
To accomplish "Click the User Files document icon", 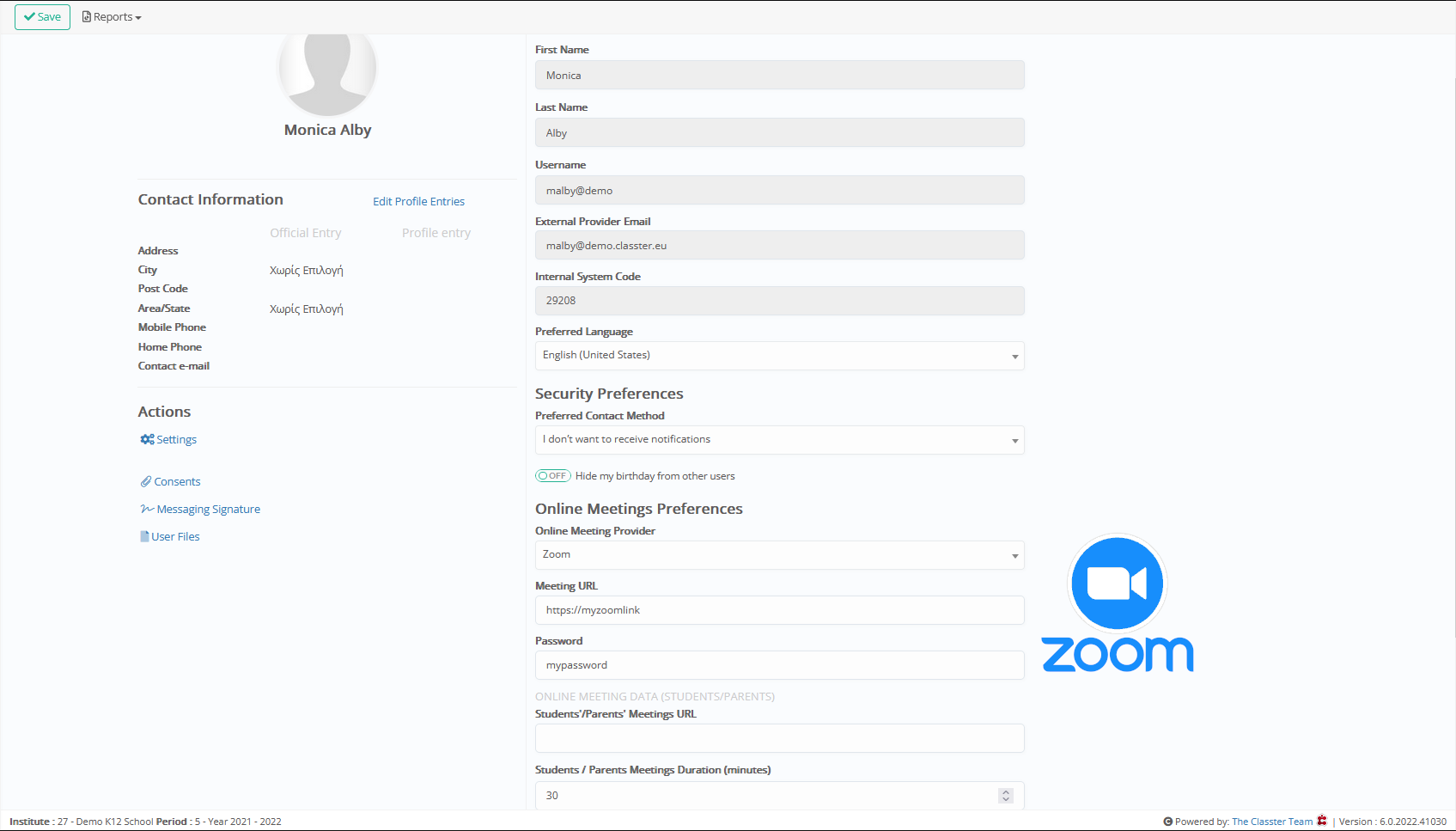I will (144, 536).
